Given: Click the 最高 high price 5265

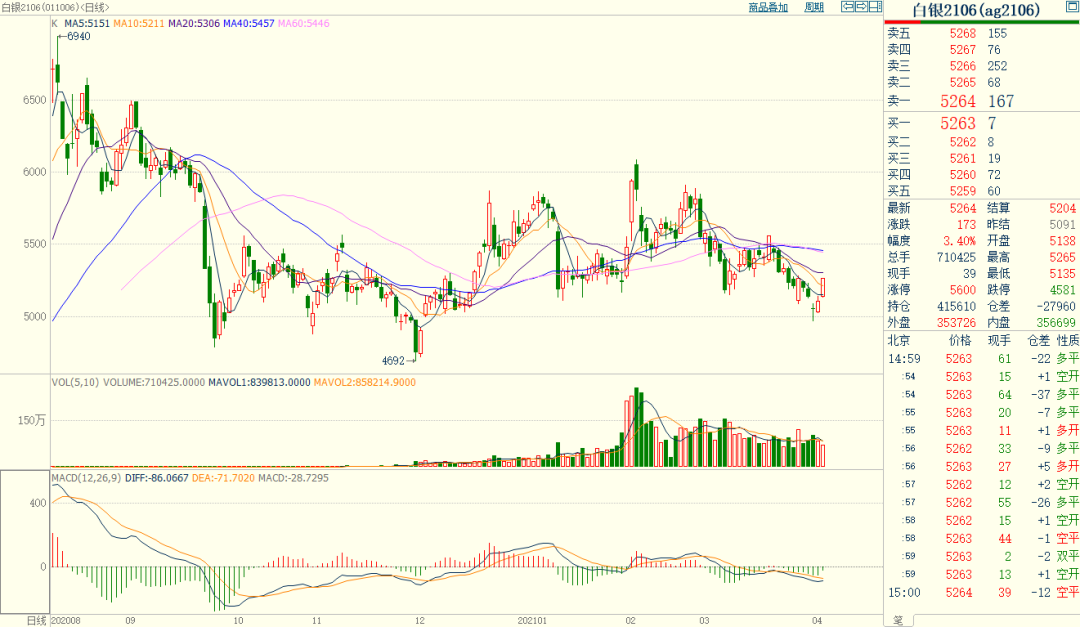Looking at the screenshot, I should pyautogui.click(x=1062, y=258).
